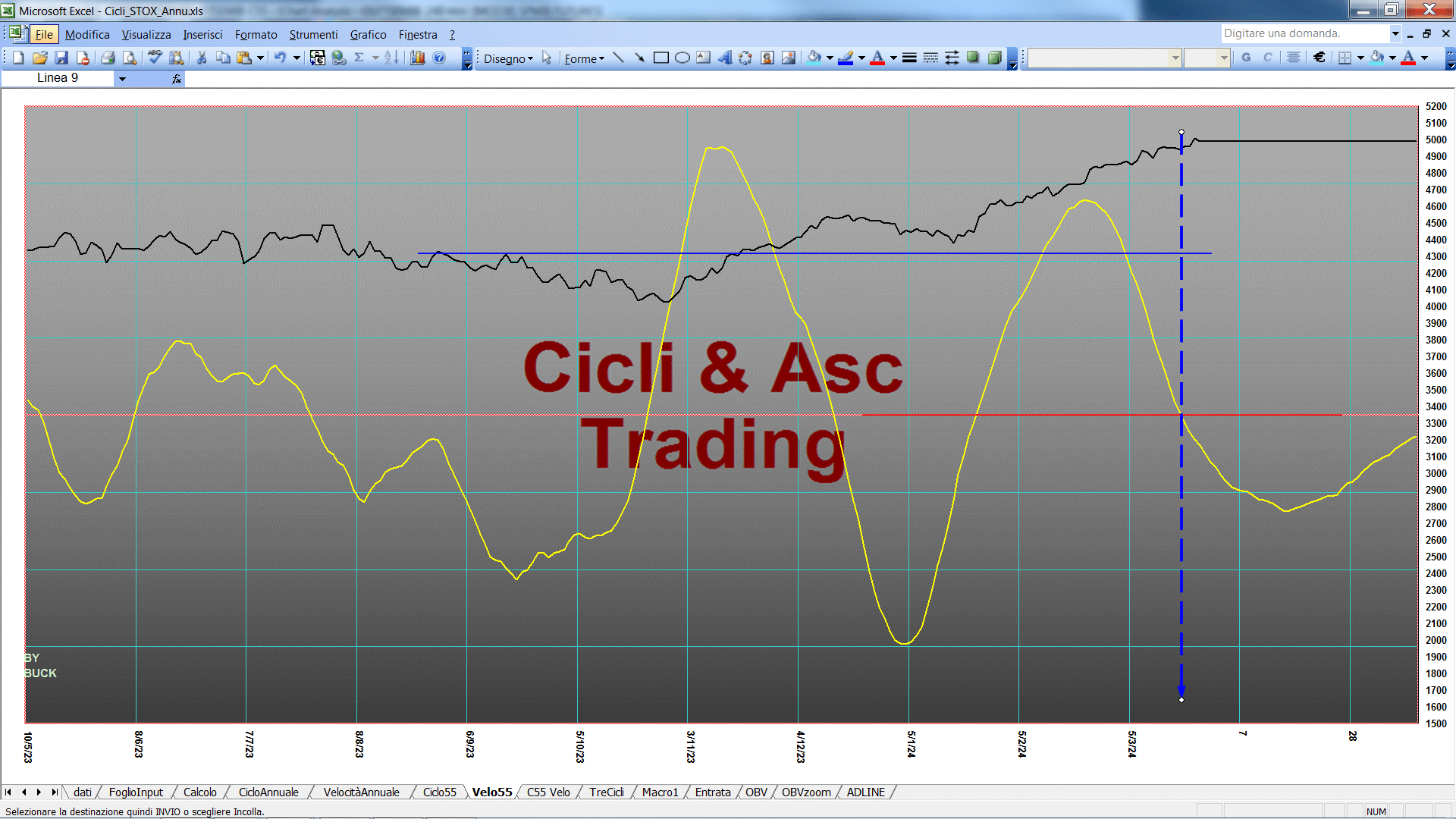The width and height of the screenshot is (1456, 819).
Task: Expand AutoSum functions arrow
Action: [375, 58]
